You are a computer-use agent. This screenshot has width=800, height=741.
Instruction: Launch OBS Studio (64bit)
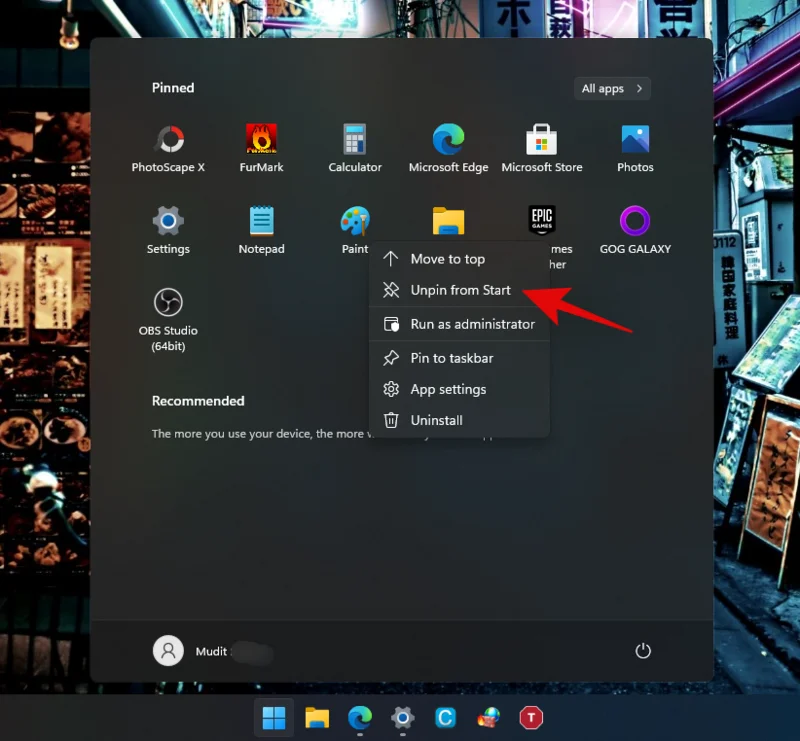(x=168, y=303)
